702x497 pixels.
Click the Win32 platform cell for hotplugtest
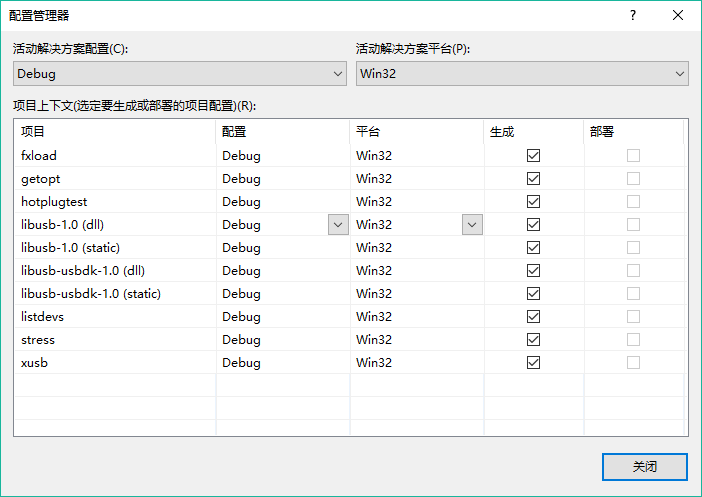coord(417,202)
